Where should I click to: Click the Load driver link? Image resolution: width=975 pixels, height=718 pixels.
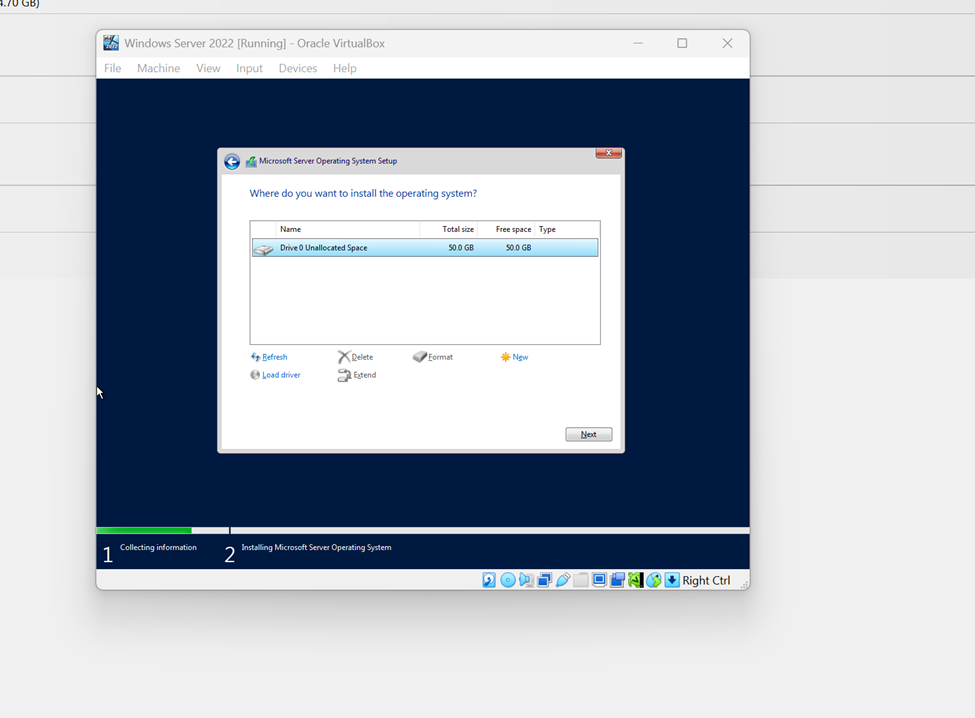point(275,375)
